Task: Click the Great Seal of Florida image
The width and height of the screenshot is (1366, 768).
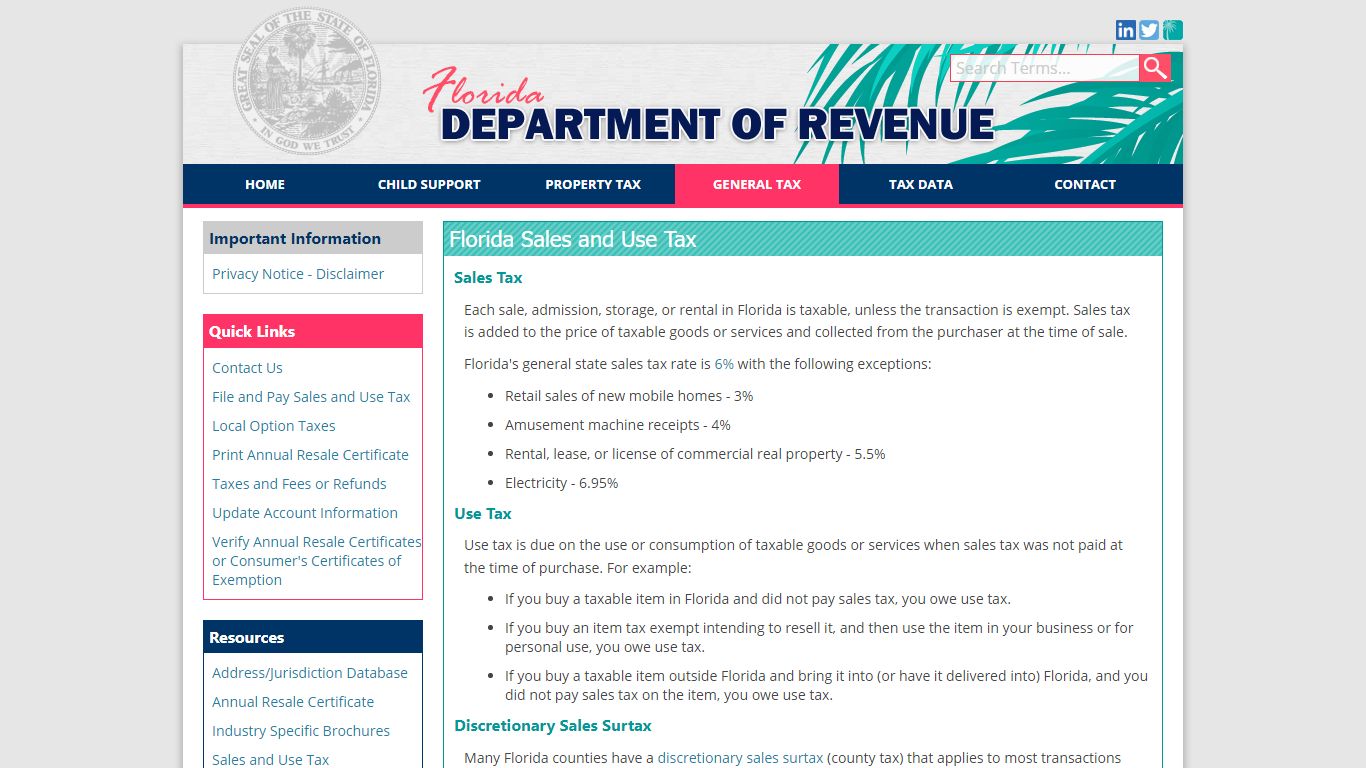Action: point(306,82)
